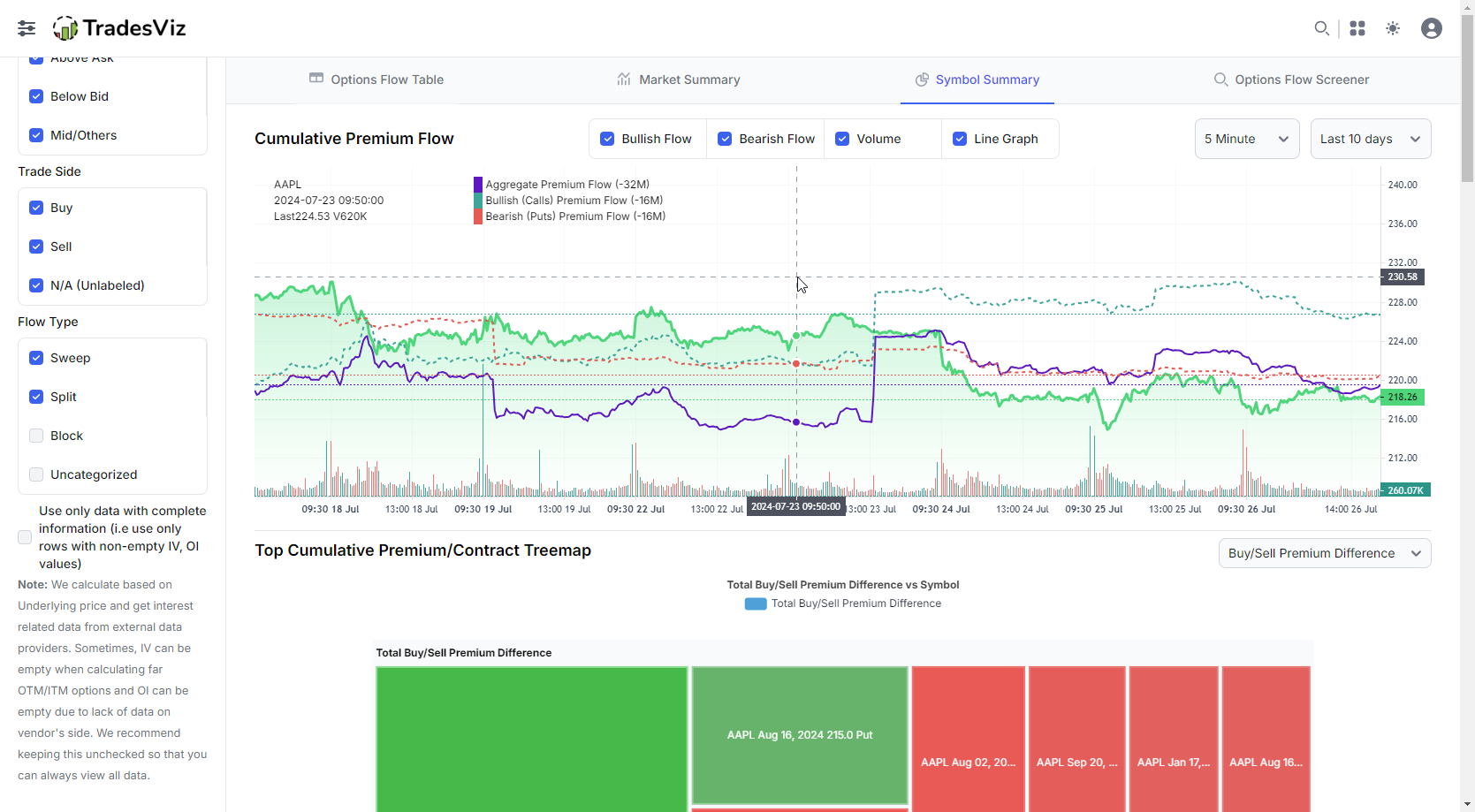Click the TradesViz logo

[x=119, y=28]
